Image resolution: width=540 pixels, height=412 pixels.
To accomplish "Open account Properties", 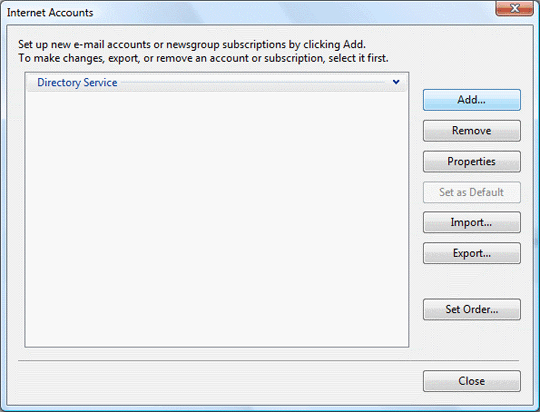I will tap(471, 161).
